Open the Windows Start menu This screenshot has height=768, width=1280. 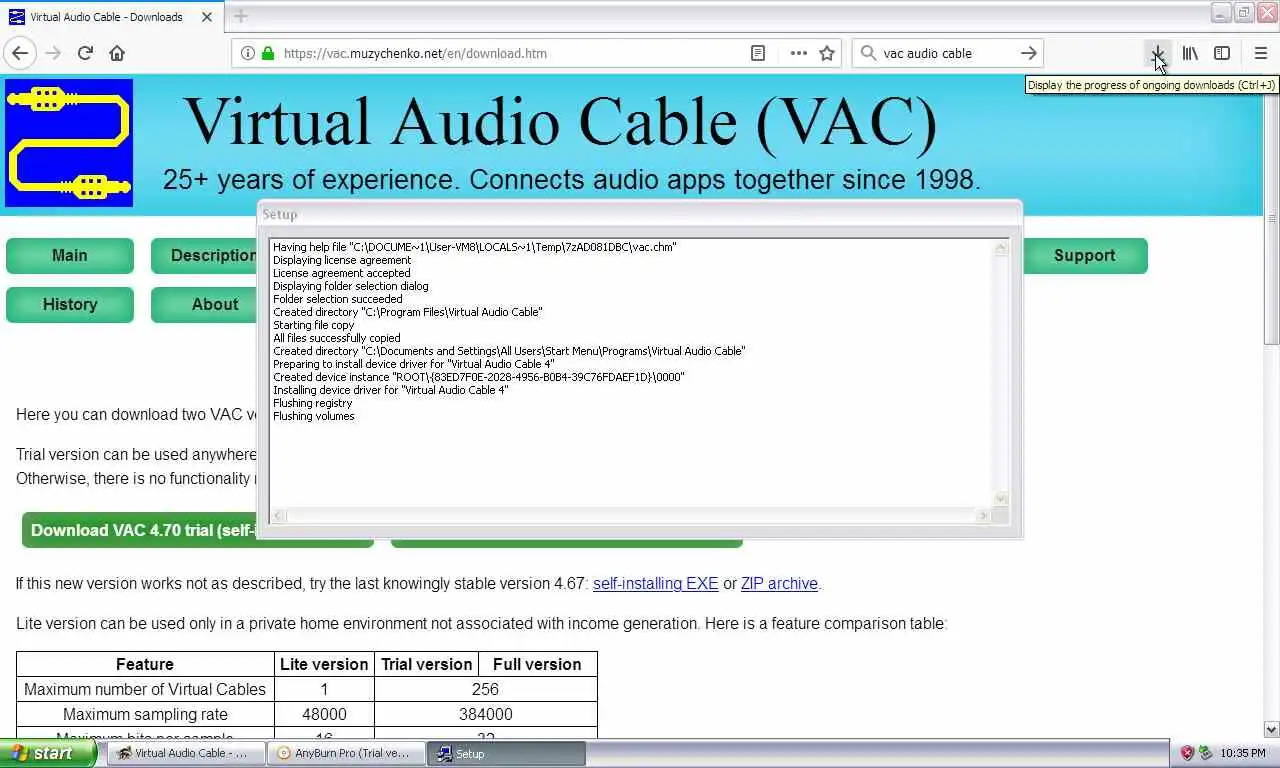48,753
